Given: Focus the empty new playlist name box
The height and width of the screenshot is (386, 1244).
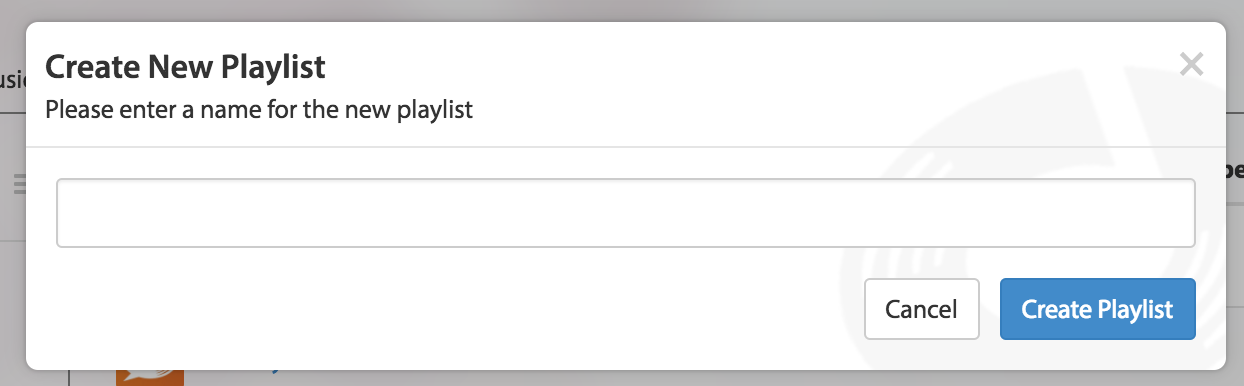Looking at the screenshot, I should [x=626, y=213].
